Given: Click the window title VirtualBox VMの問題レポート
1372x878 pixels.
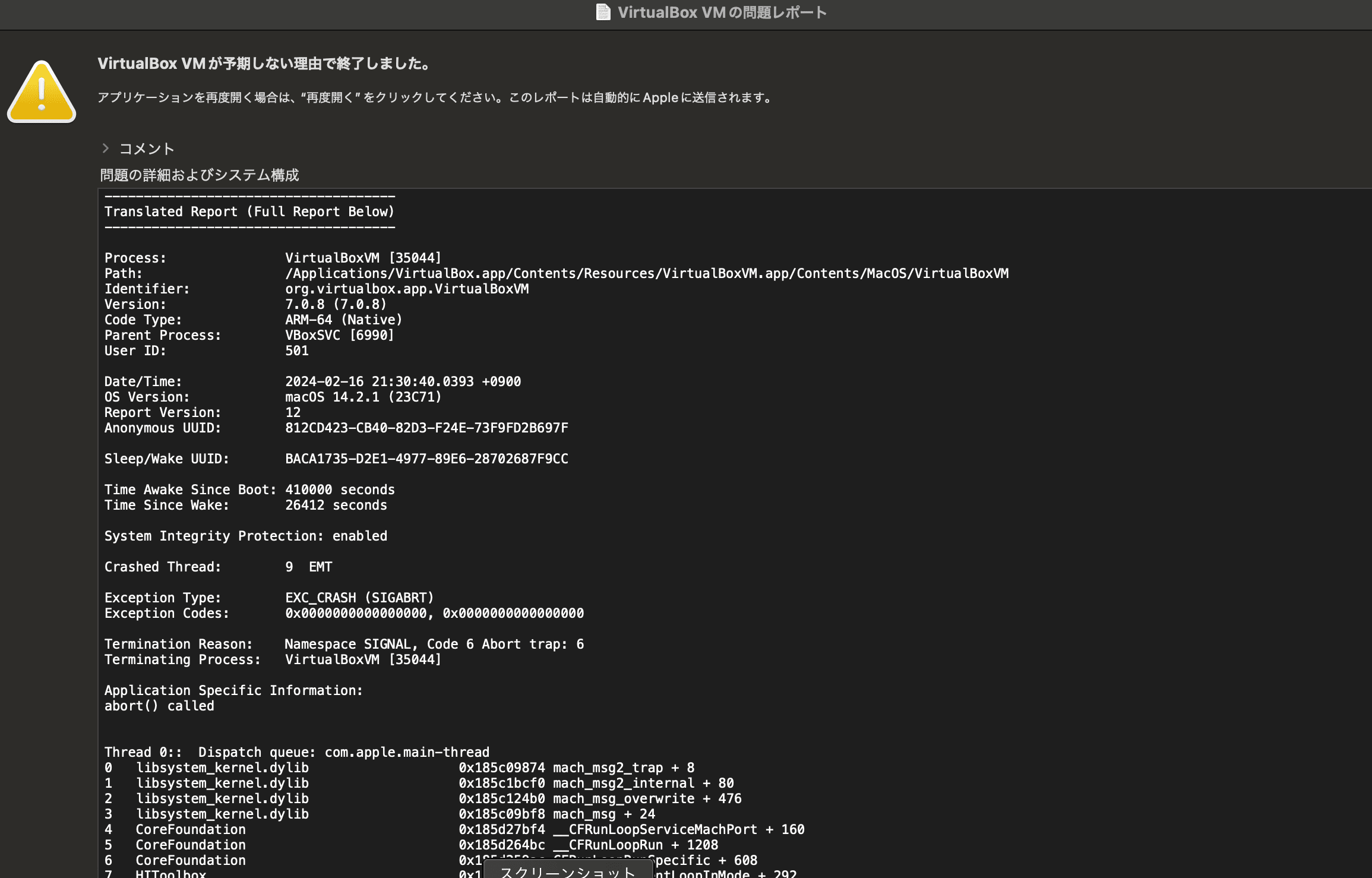Looking at the screenshot, I should [x=722, y=12].
